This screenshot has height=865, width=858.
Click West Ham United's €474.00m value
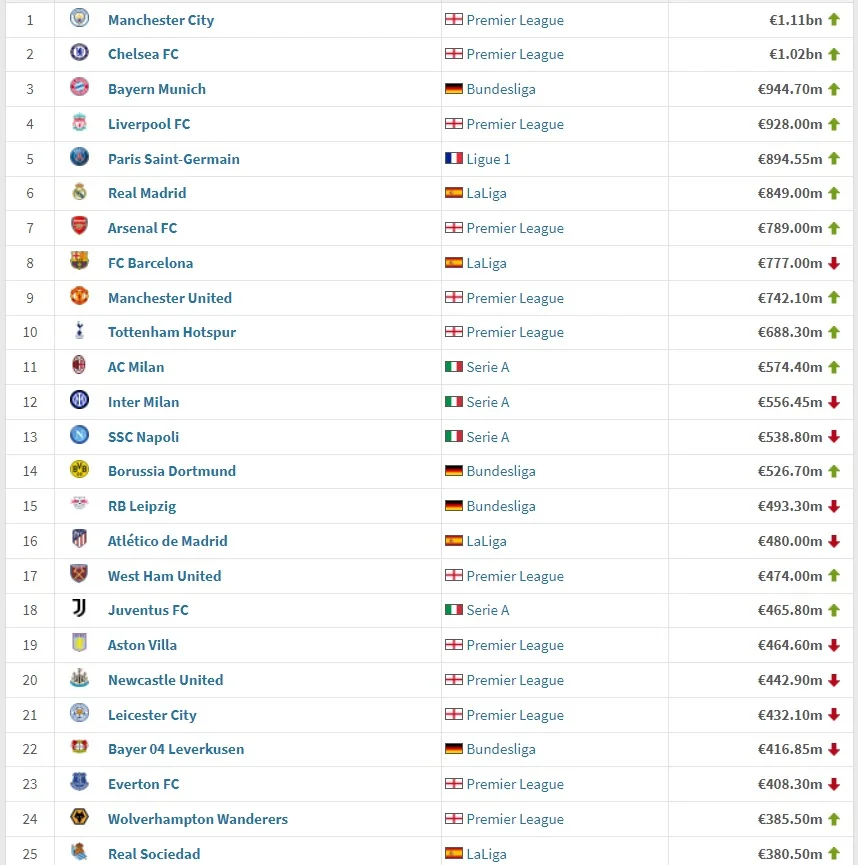click(789, 576)
